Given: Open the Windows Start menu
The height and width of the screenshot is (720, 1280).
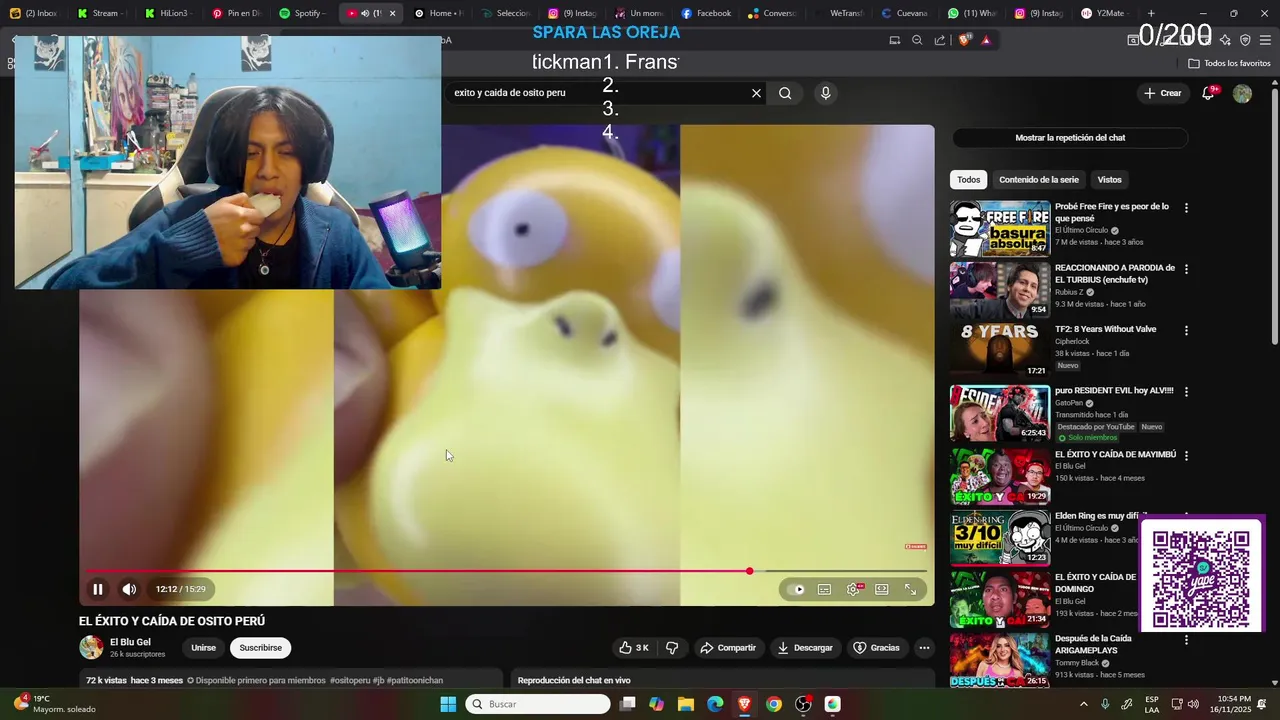Looking at the screenshot, I should 448,704.
